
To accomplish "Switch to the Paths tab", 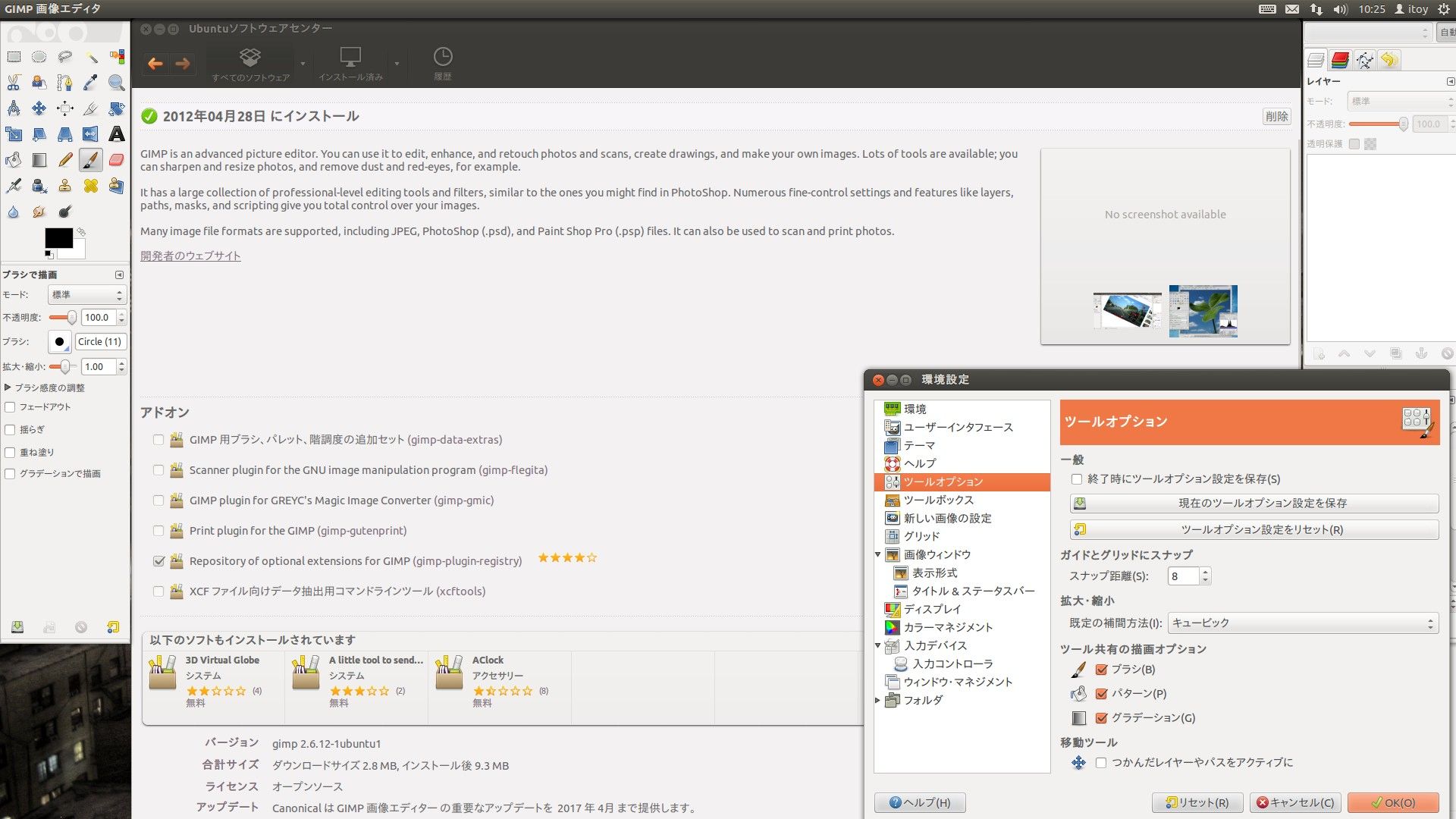I will [x=1364, y=60].
